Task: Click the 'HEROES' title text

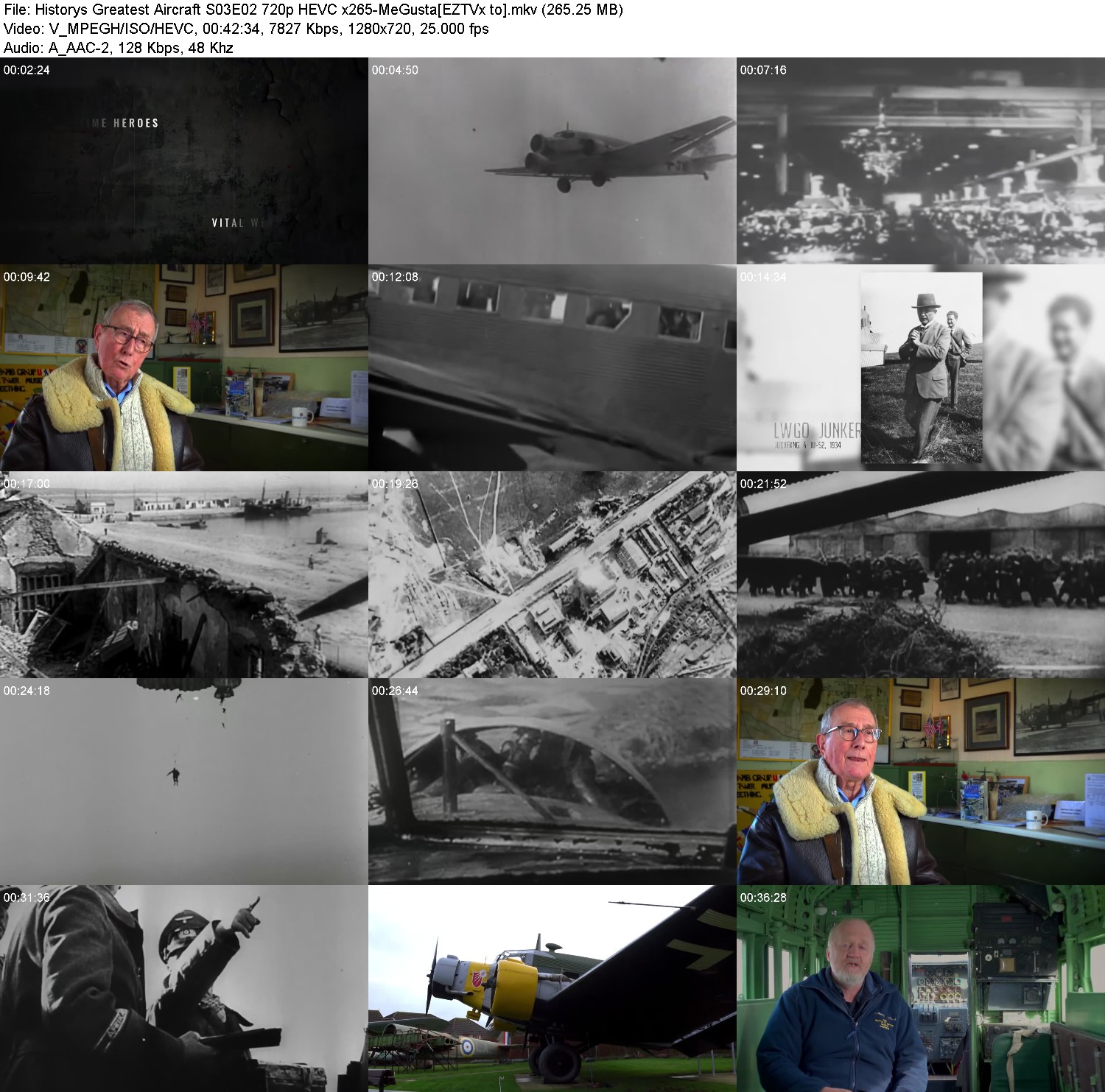Action: click(136, 123)
